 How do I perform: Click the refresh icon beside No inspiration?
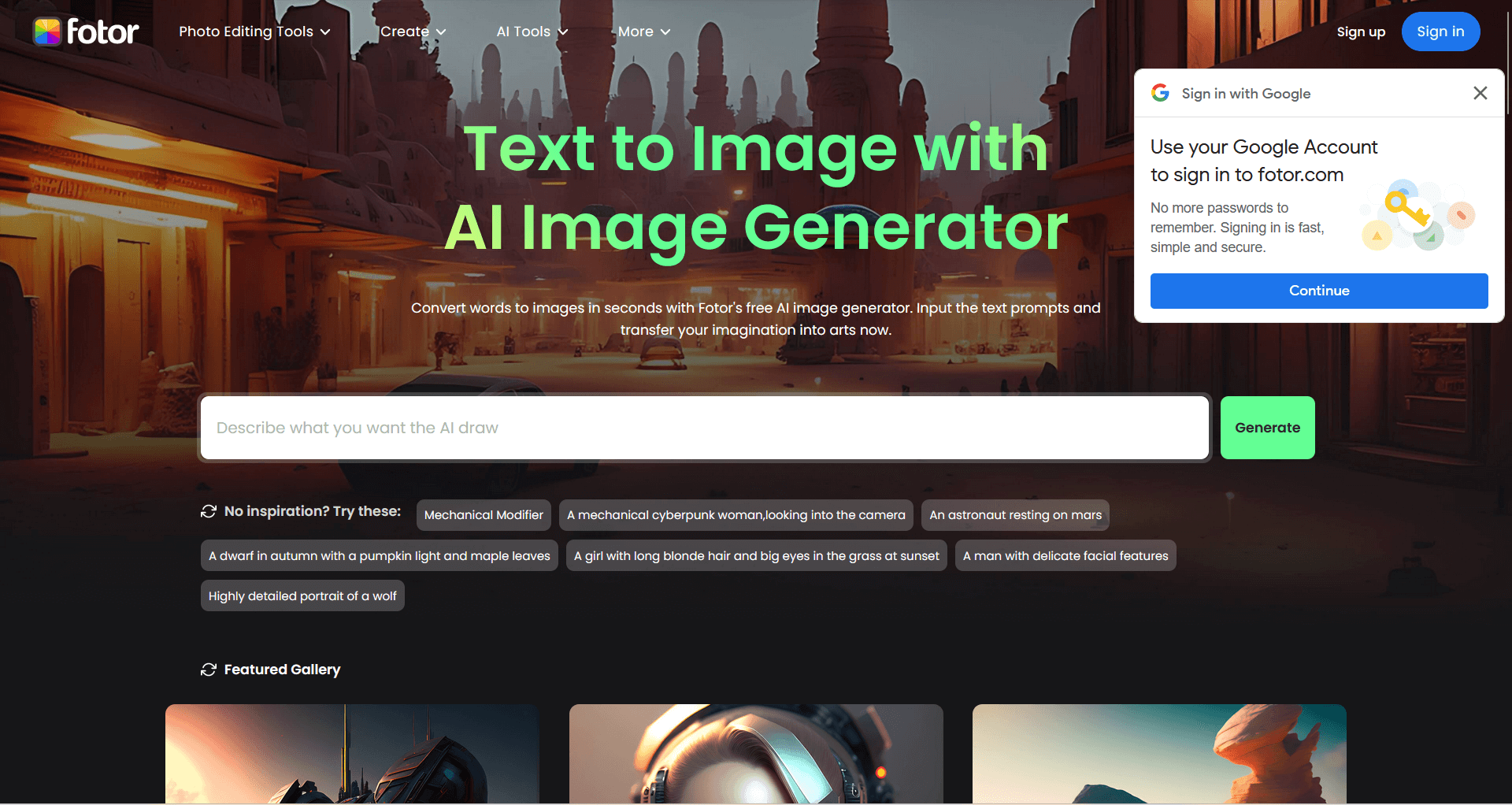209,511
